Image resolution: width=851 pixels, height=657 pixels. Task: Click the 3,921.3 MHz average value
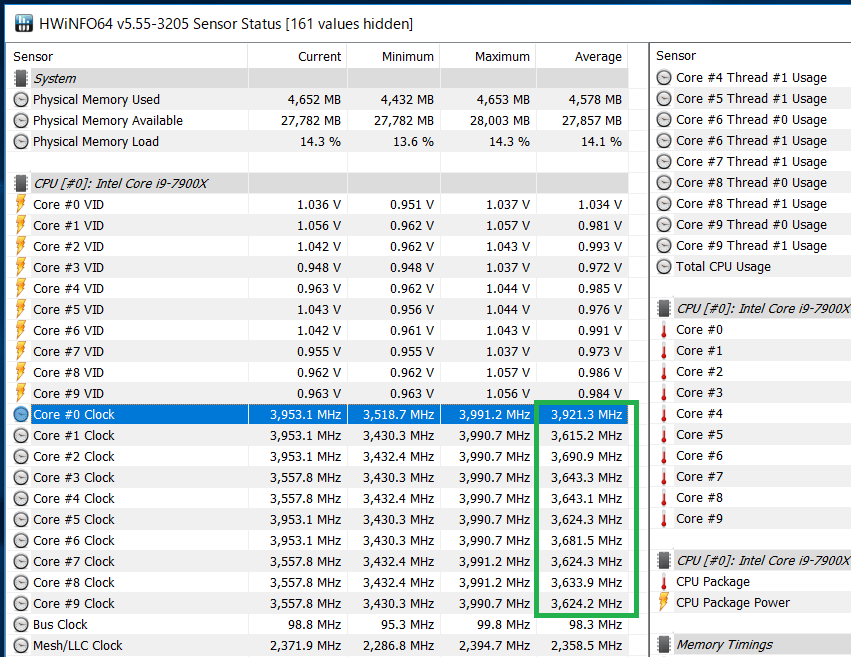[586, 415]
